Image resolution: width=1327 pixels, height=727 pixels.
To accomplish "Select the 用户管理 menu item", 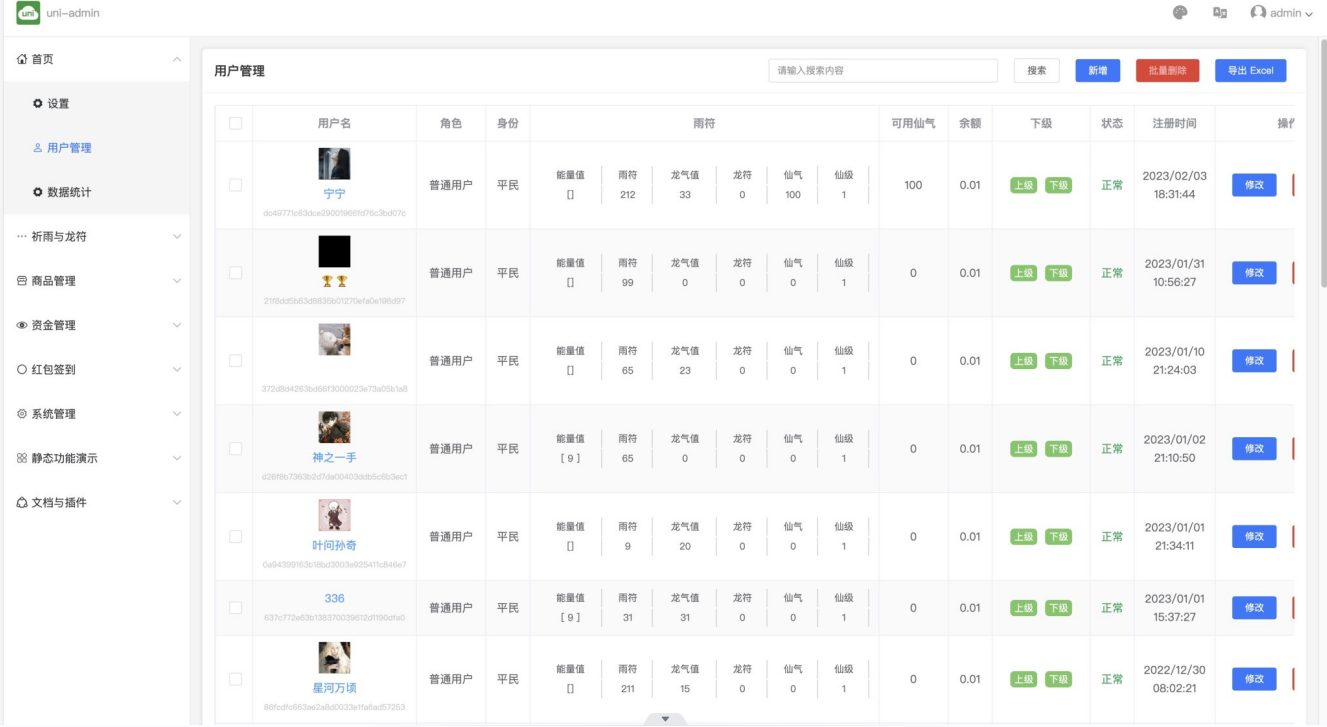I will [x=95, y=148].
